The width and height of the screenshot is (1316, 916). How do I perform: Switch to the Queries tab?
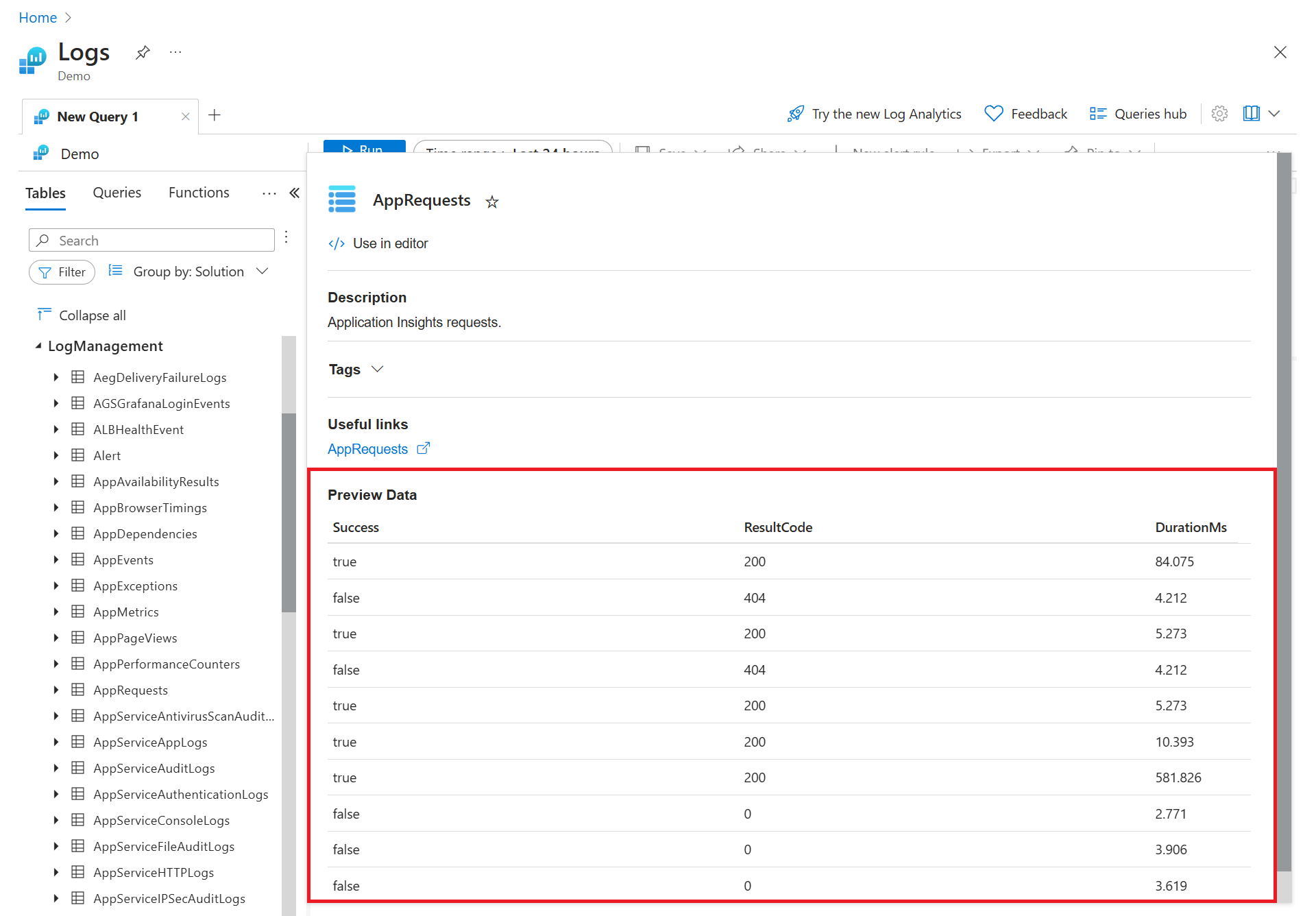(x=117, y=193)
